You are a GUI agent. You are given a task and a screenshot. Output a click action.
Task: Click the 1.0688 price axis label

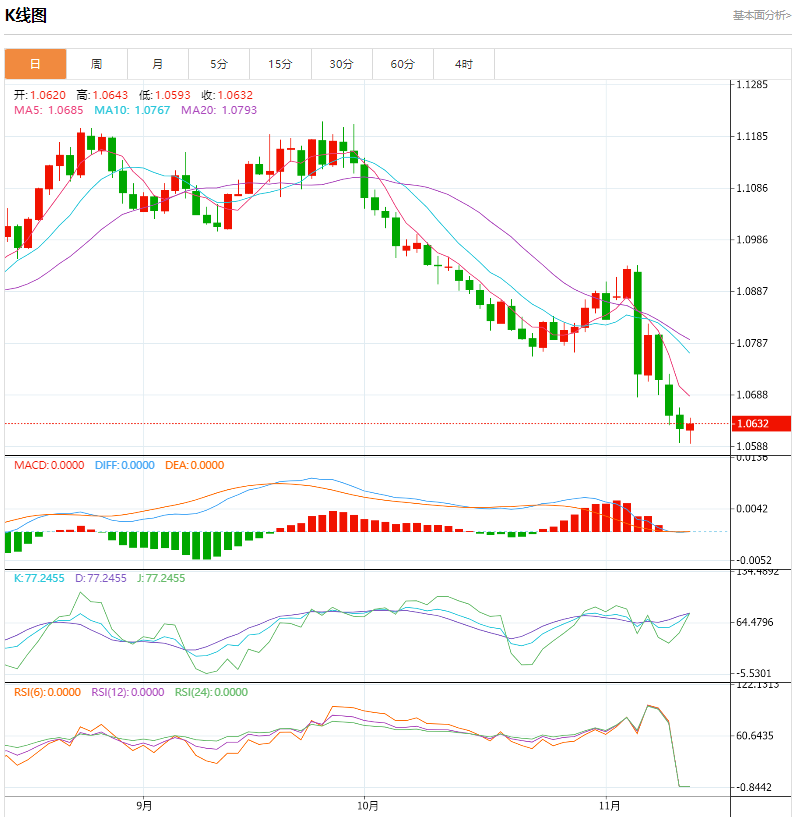coord(752,395)
